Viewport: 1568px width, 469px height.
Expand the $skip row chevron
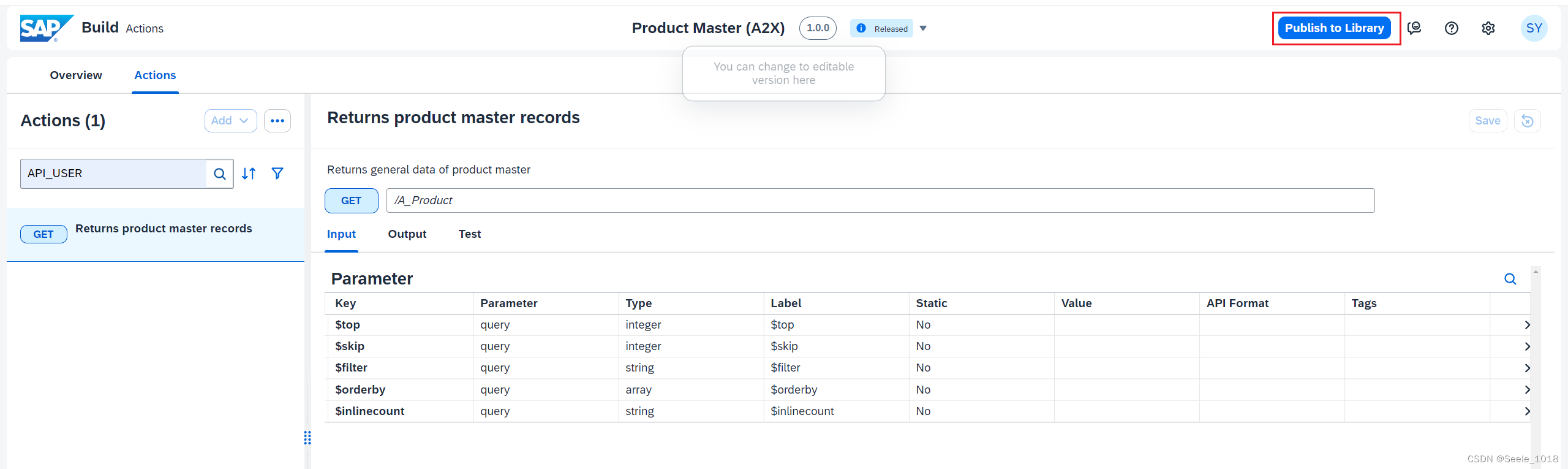[1526, 346]
